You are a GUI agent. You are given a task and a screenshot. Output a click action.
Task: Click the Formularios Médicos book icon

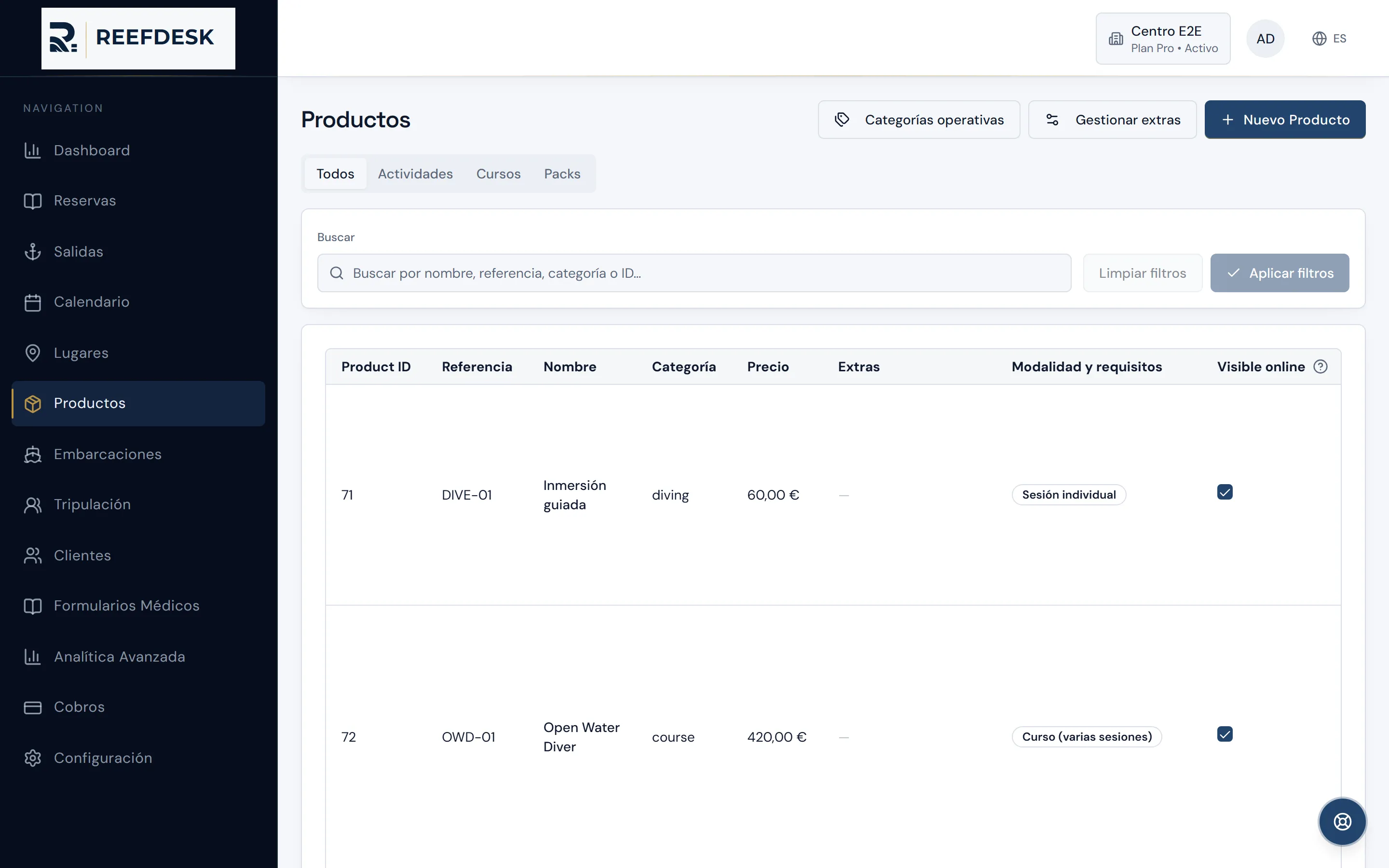tap(33, 606)
